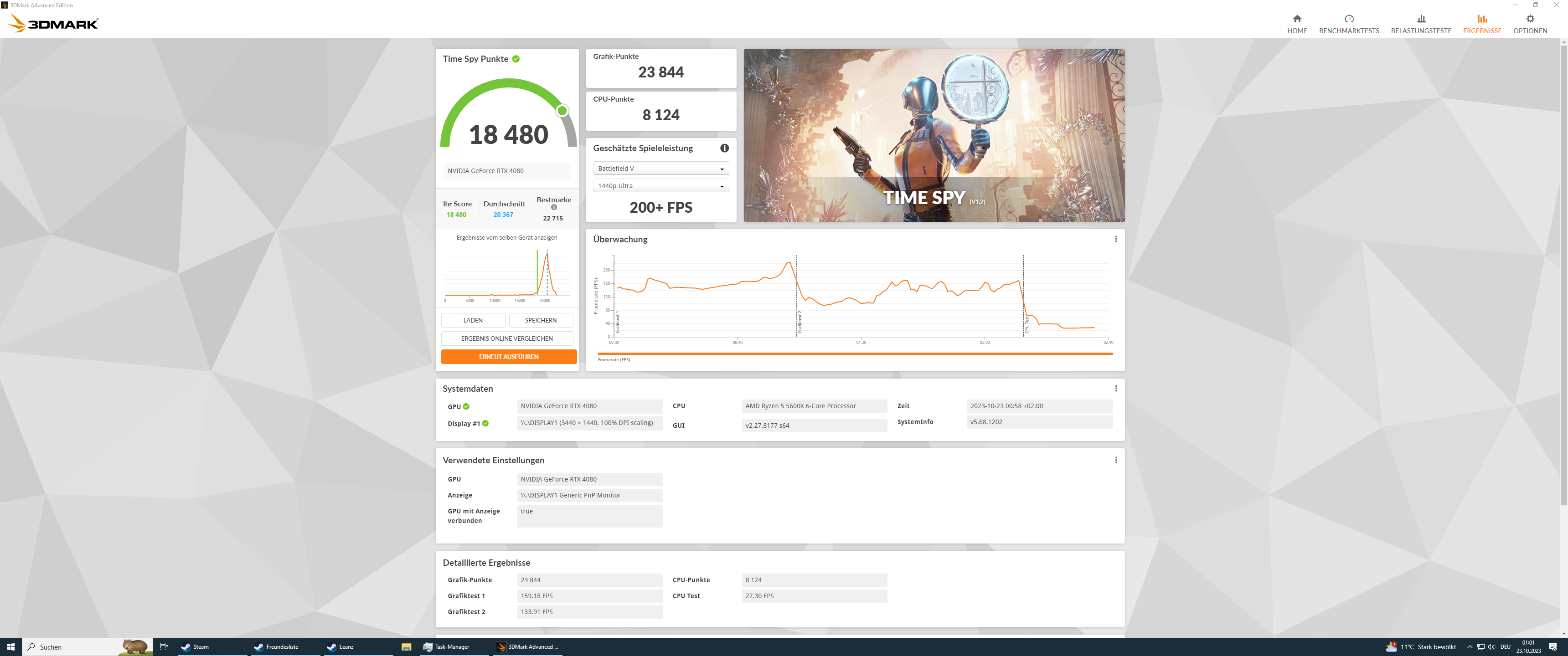Click green validation checkmark next to Time Spy Punkte

tap(516, 59)
